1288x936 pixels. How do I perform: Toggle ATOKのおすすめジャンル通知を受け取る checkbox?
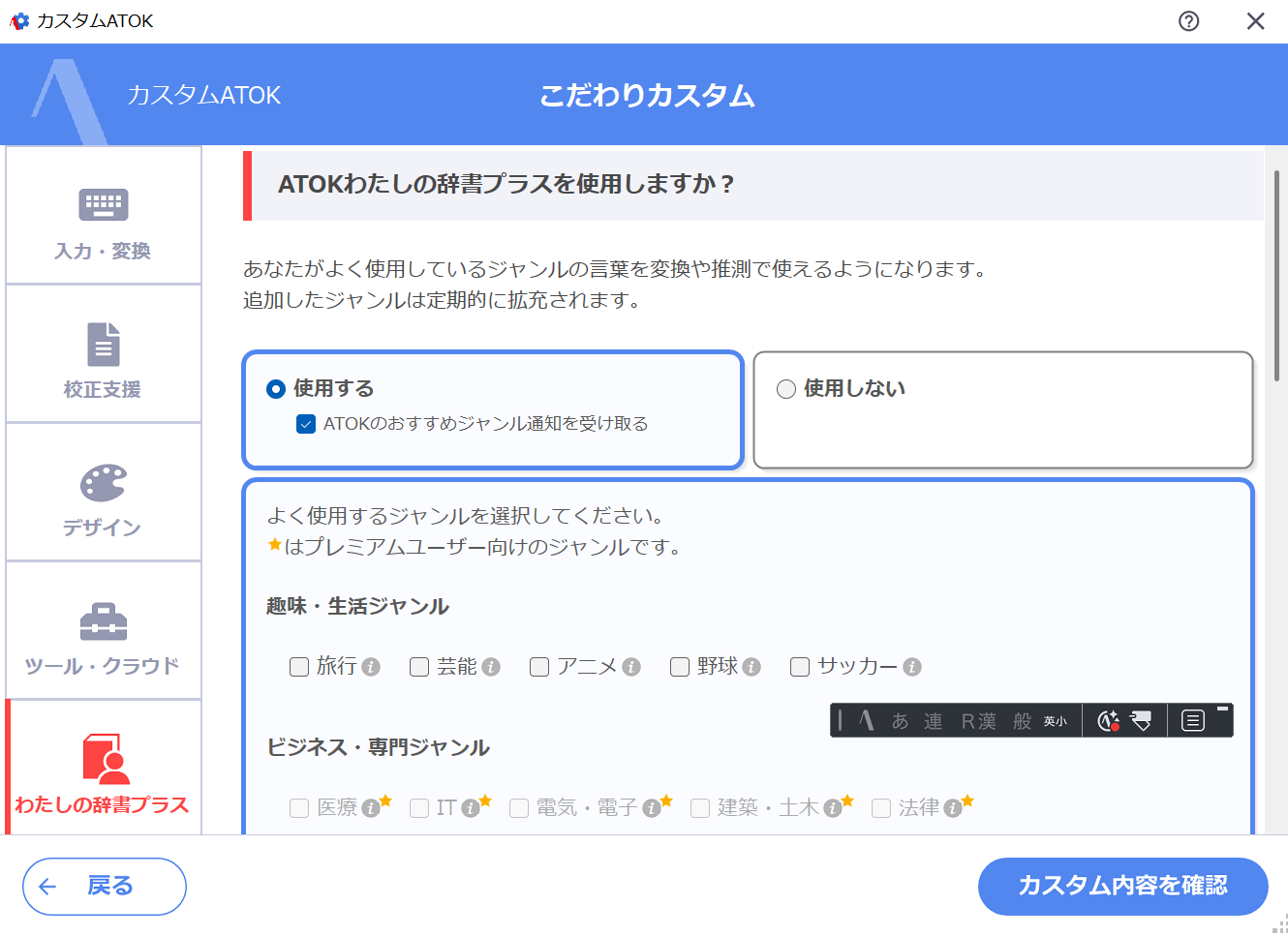point(306,424)
